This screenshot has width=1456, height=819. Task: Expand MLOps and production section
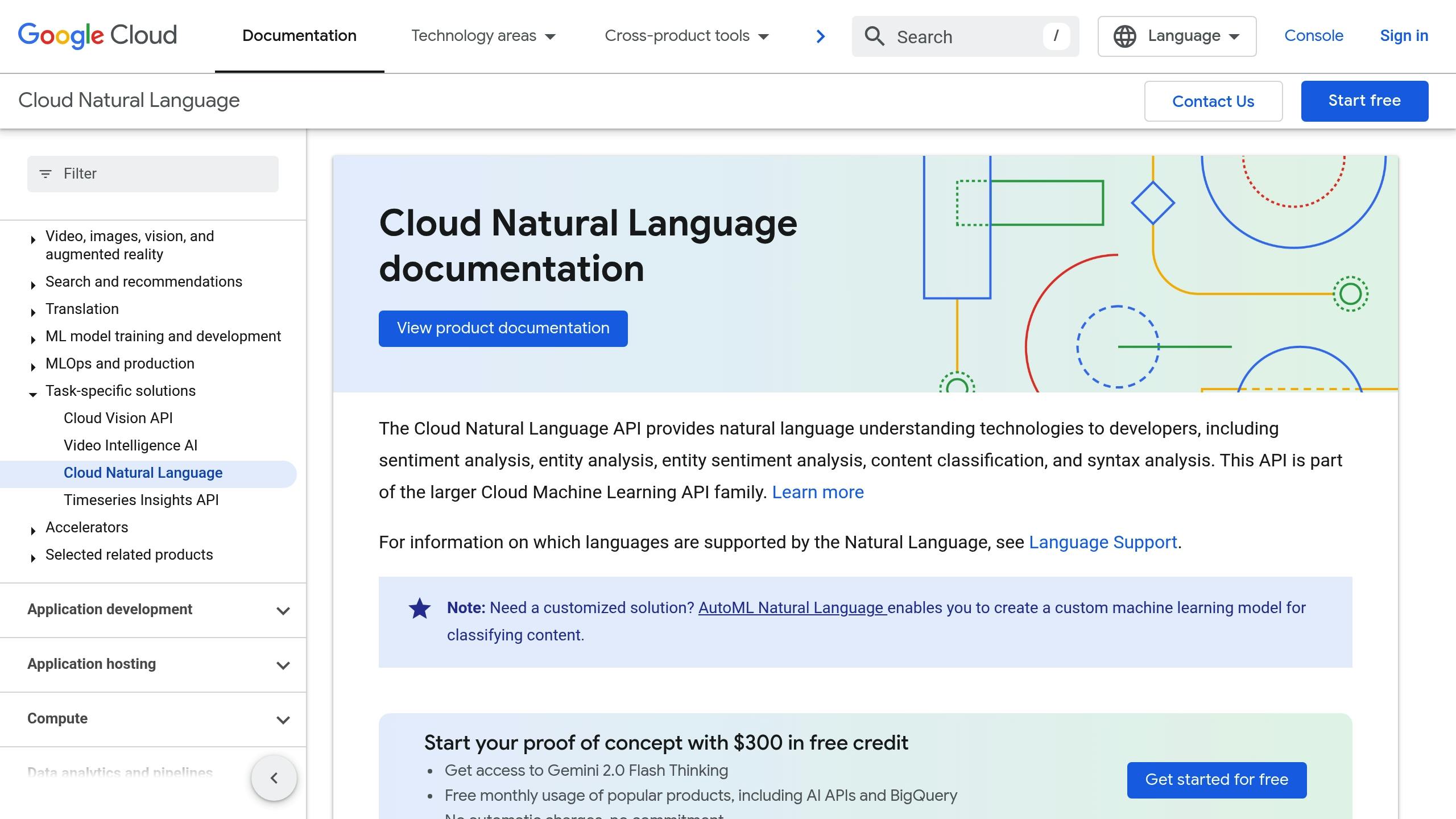pyautogui.click(x=33, y=367)
